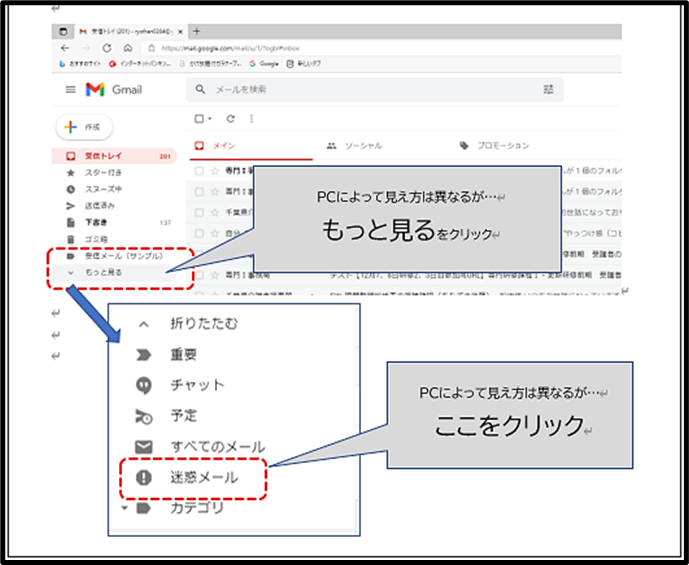Open the Gmail main menu hamburger icon
This screenshot has width=689, height=565.
pyautogui.click(x=70, y=90)
